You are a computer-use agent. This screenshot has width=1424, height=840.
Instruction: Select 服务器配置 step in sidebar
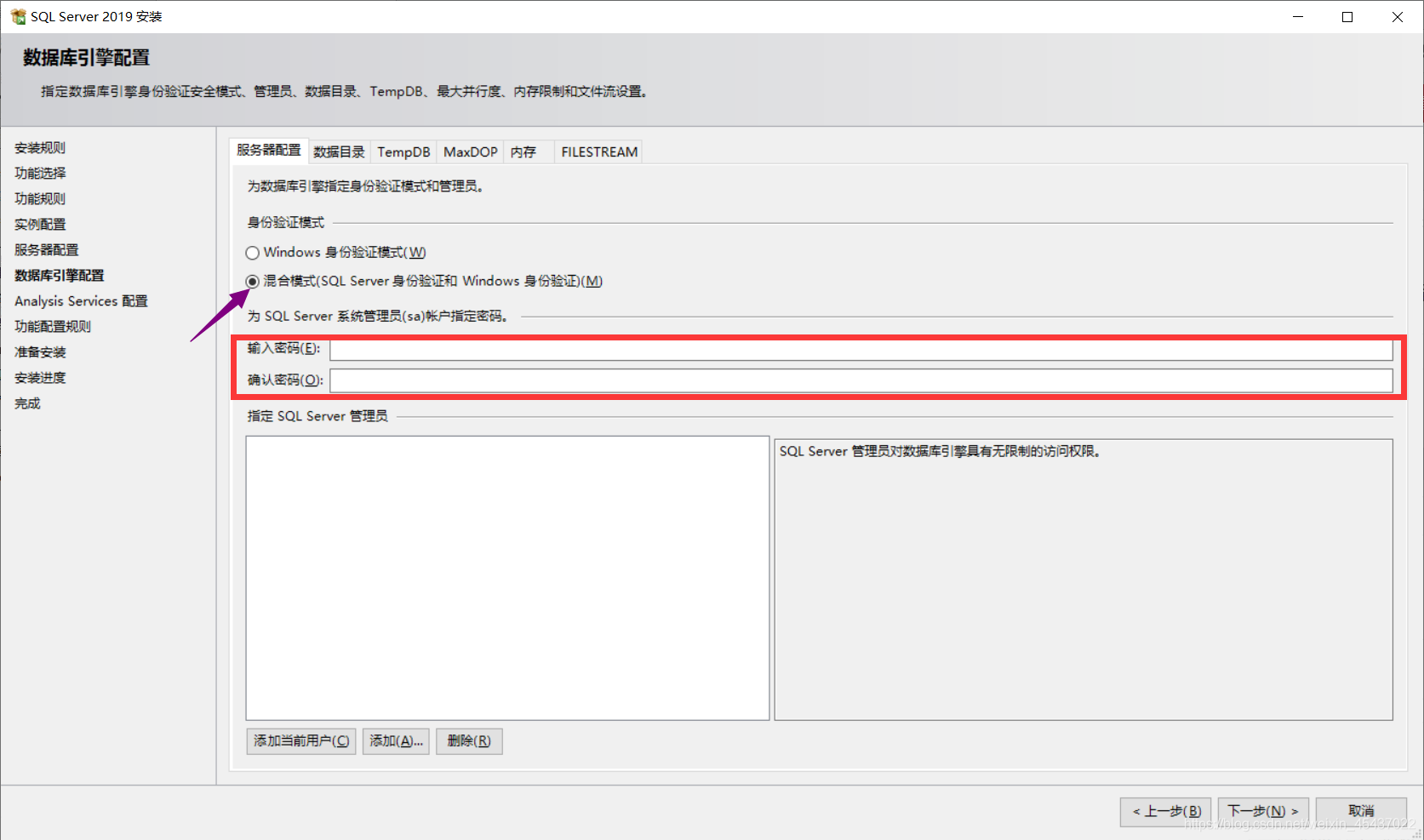coord(46,250)
